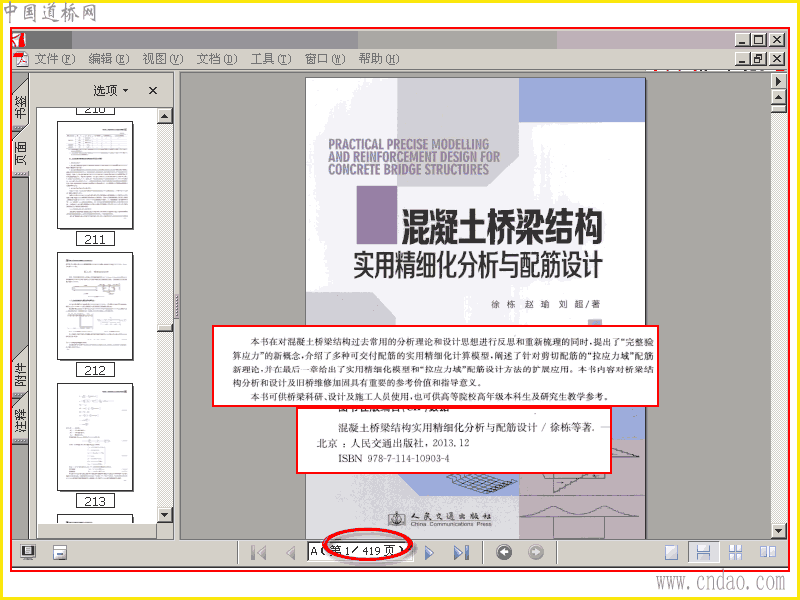Switch to continuous page layout
800x600 pixels.
(703, 552)
